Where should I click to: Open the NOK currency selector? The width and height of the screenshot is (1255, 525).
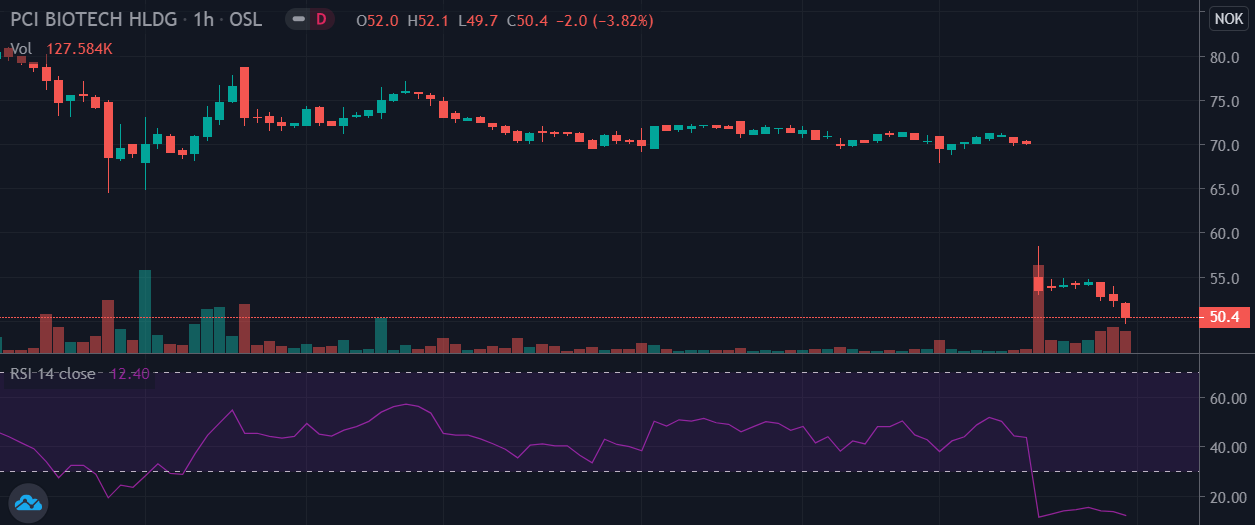pyautogui.click(x=1228, y=19)
